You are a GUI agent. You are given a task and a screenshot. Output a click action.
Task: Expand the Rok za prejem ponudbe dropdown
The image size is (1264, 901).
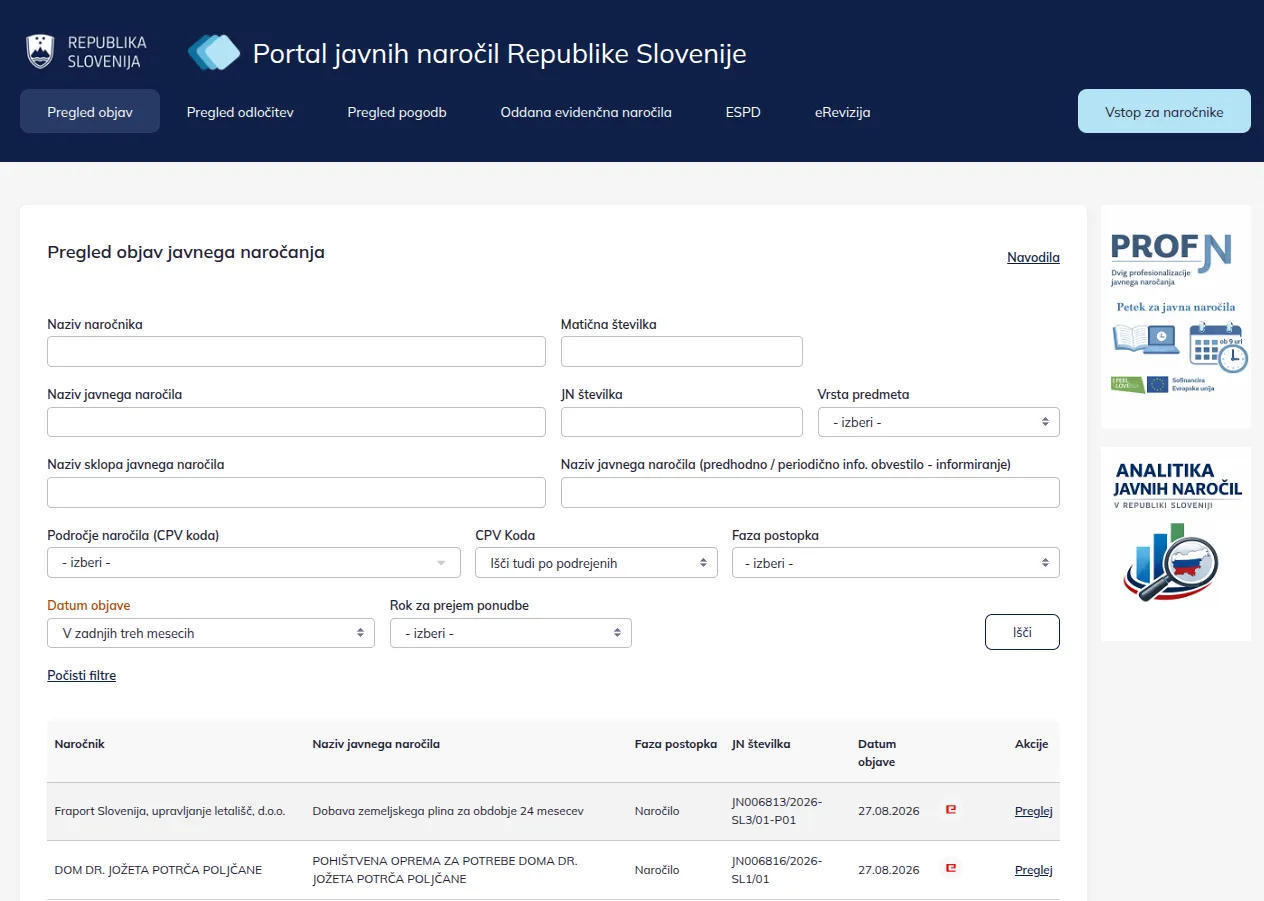point(511,633)
